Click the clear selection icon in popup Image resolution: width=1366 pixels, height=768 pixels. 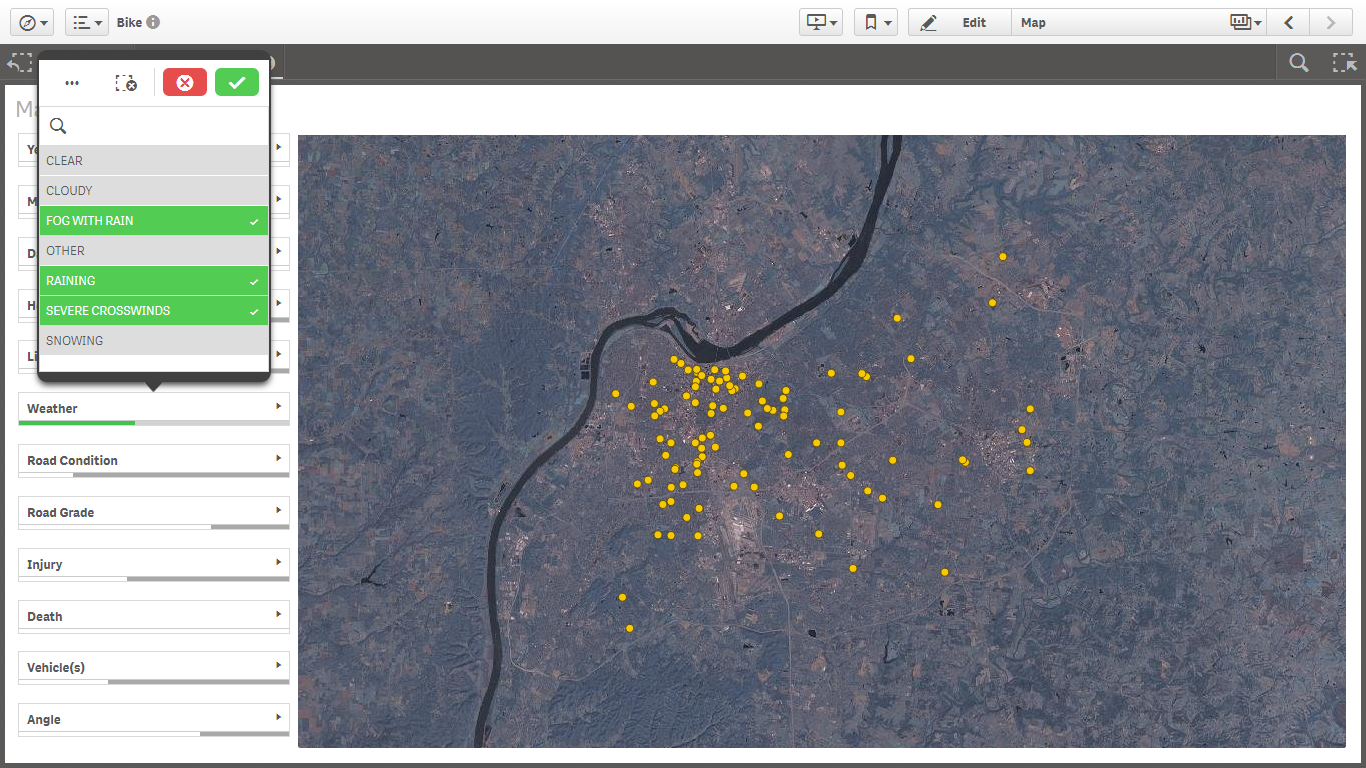tap(126, 83)
